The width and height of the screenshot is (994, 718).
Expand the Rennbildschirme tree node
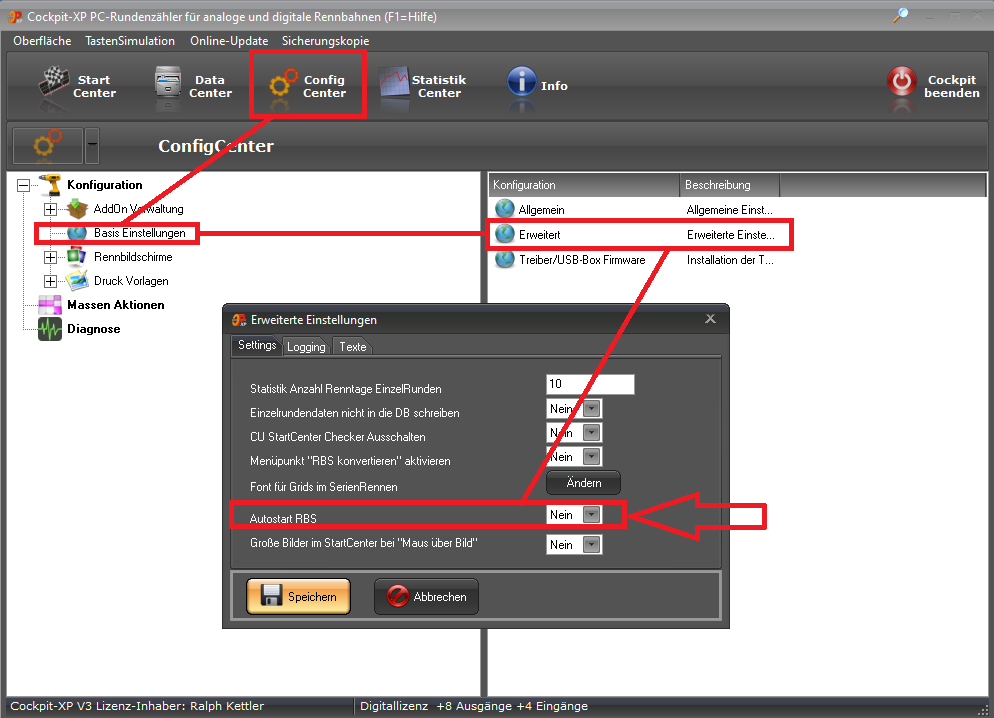coord(51,257)
